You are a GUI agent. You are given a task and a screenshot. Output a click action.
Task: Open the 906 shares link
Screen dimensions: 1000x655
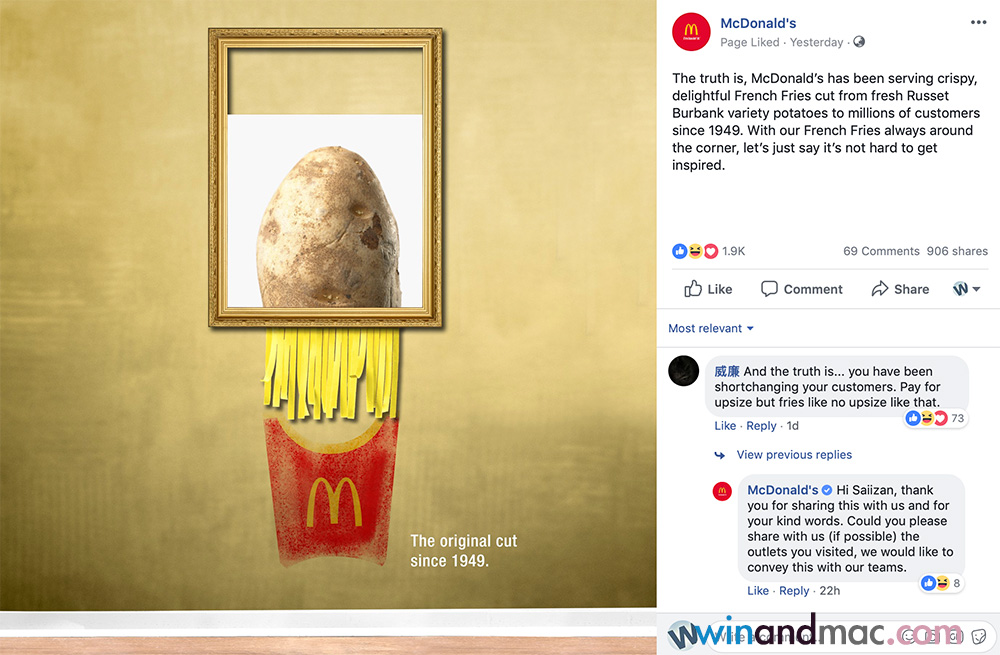click(x=957, y=251)
